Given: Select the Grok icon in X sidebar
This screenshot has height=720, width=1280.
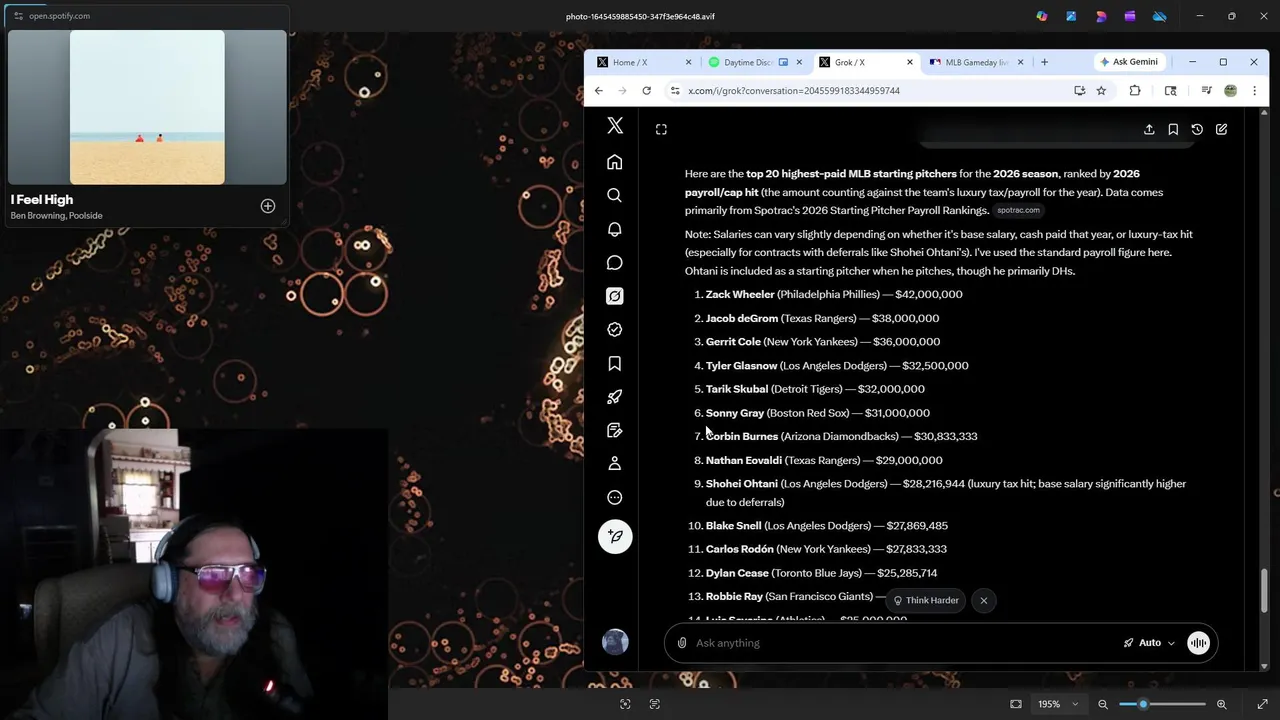Looking at the screenshot, I should 615,296.
